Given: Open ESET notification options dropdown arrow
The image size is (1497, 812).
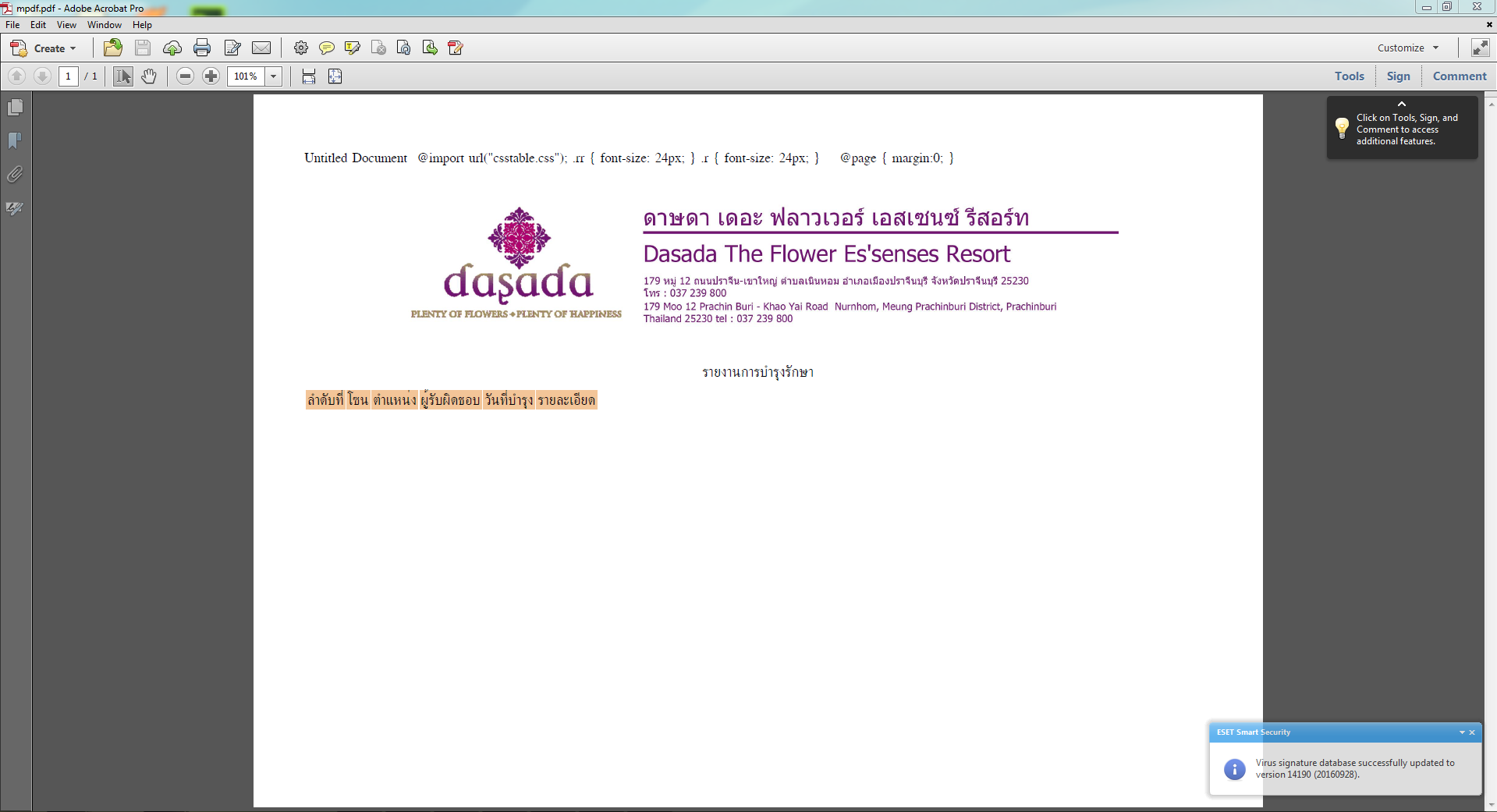Looking at the screenshot, I should coord(1462,732).
